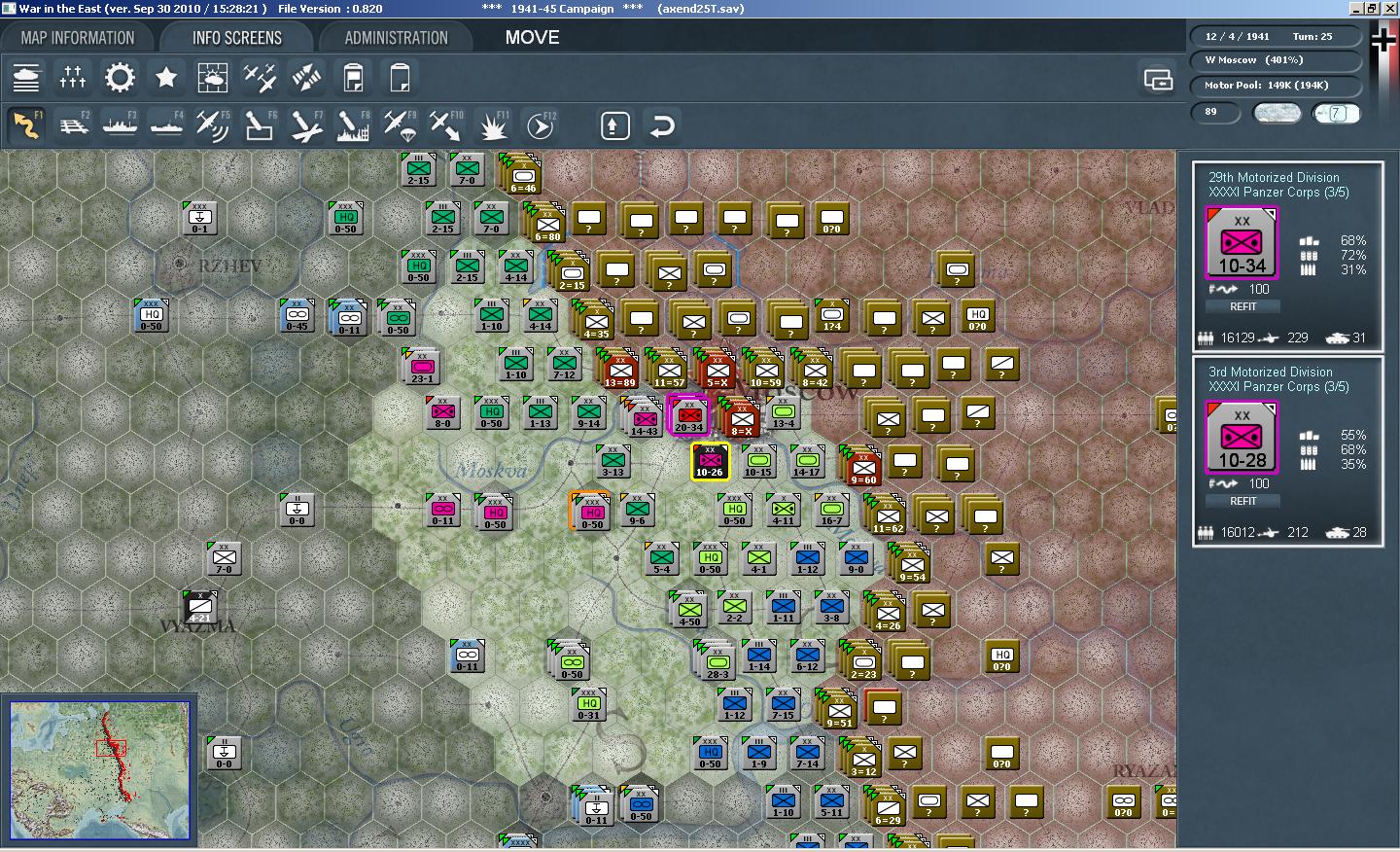Select the 3-13 green infantry unit

point(612,460)
